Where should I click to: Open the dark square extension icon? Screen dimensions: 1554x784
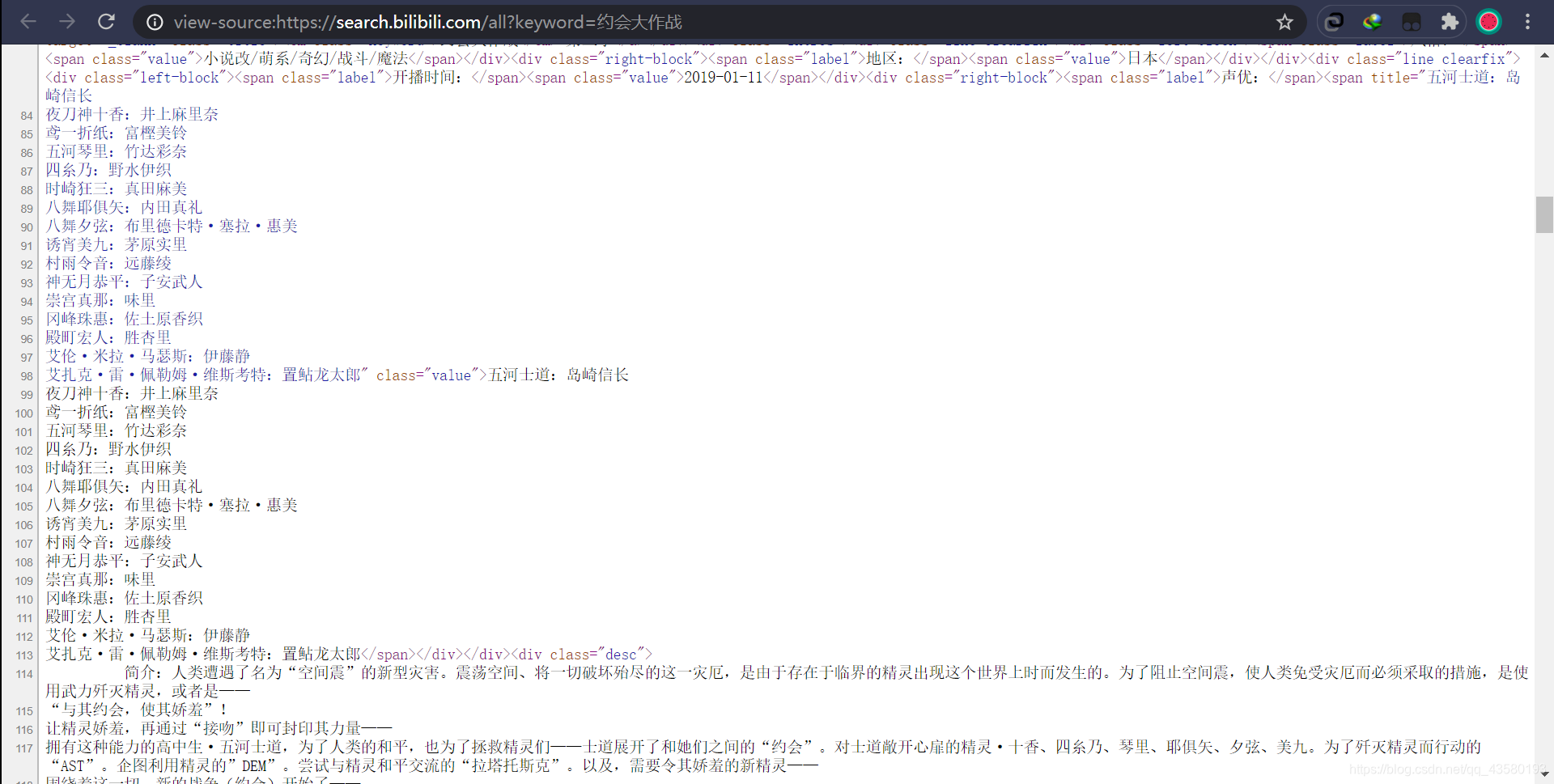[x=1412, y=22]
